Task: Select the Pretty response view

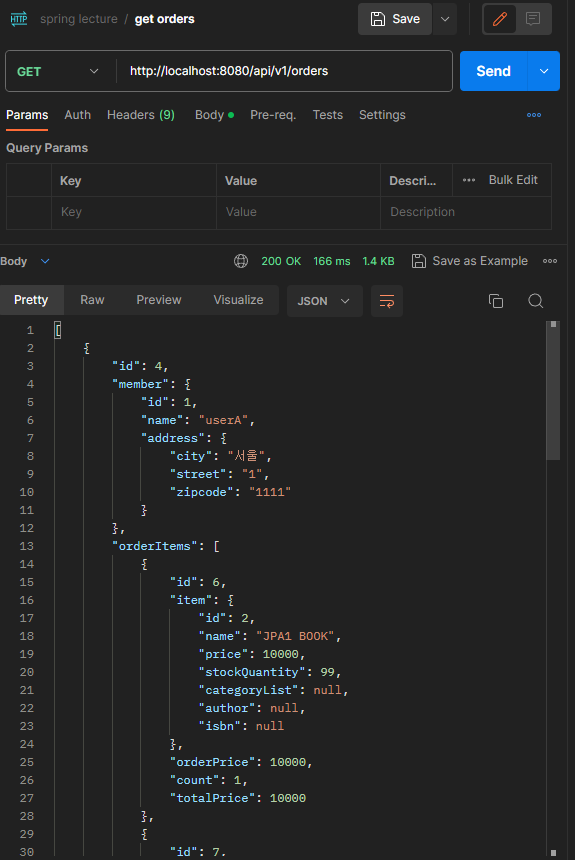Action: click(31, 300)
